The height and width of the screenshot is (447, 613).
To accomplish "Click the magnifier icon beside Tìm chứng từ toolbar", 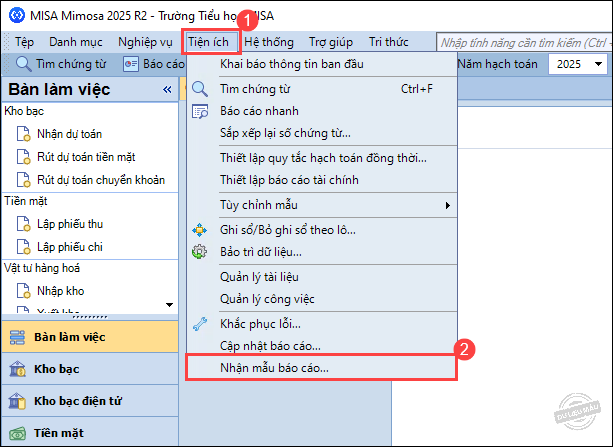I will click(x=23, y=64).
